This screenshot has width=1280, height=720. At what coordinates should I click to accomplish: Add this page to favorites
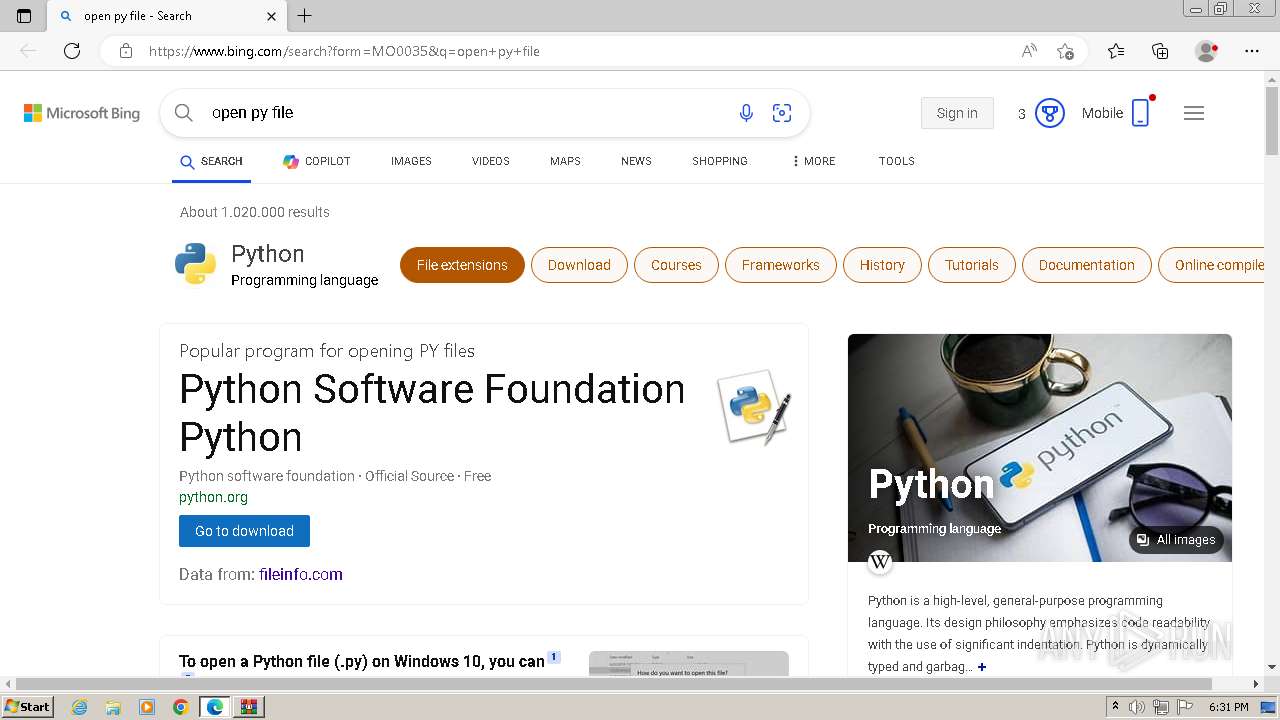[x=1066, y=51]
